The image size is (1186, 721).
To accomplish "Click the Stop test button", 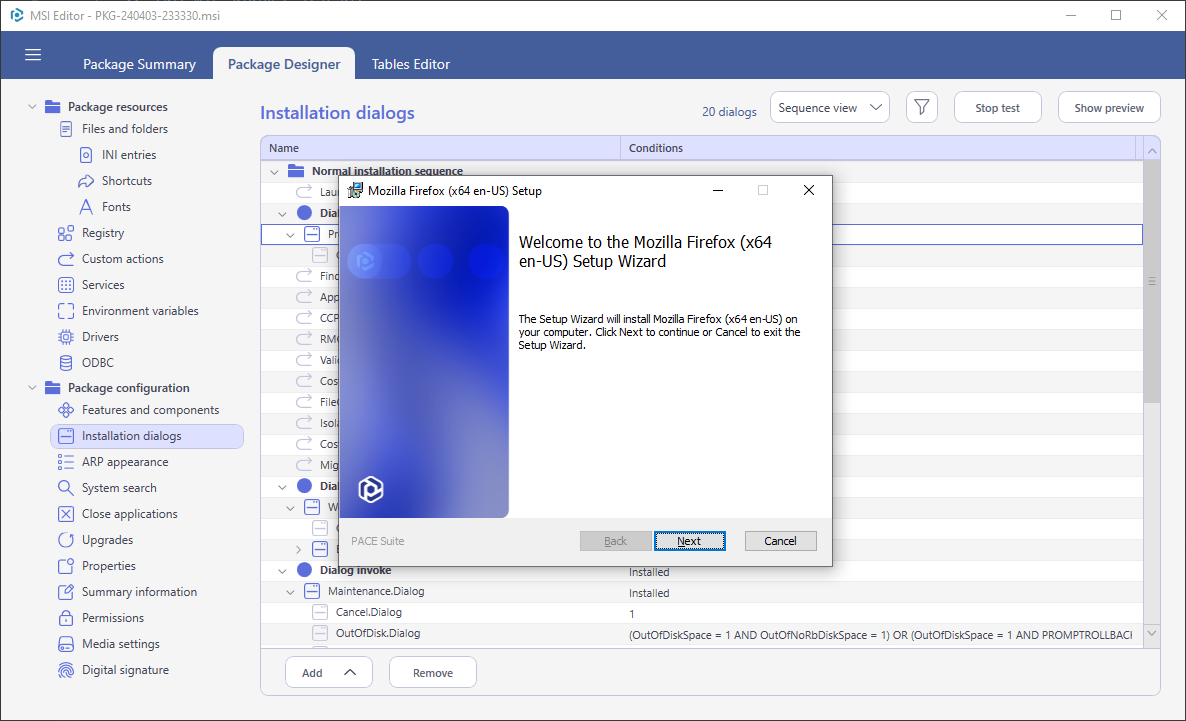I will tap(998, 107).
